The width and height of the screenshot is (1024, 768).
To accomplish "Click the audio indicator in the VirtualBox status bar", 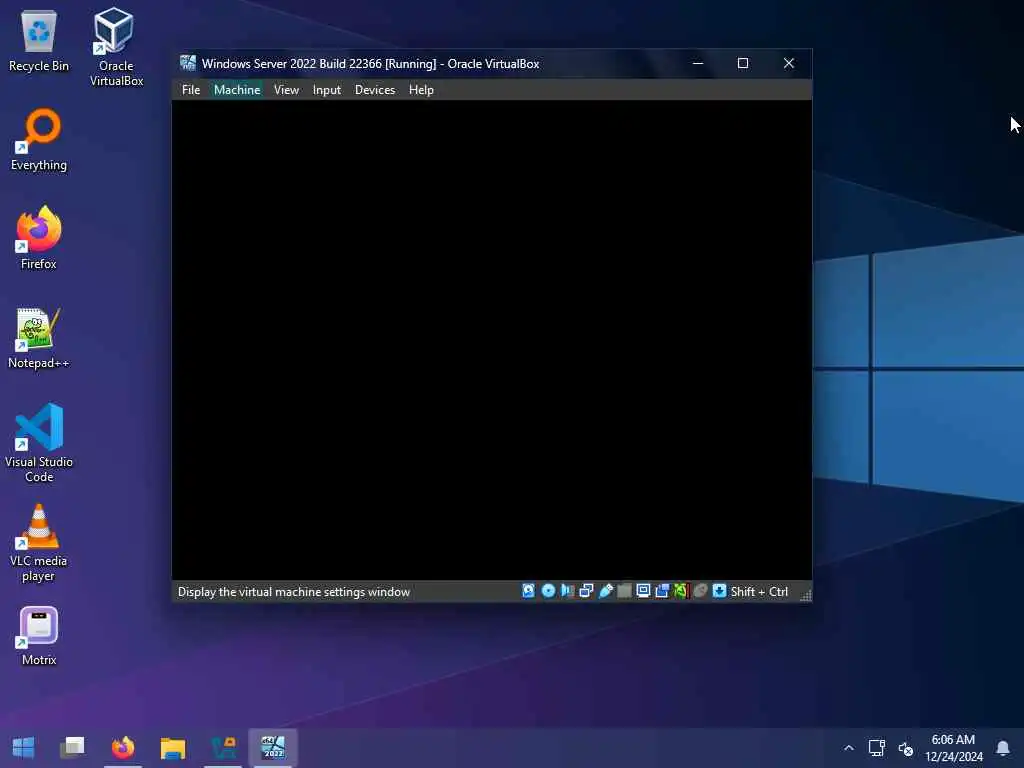I will click(x=567, y=591).
